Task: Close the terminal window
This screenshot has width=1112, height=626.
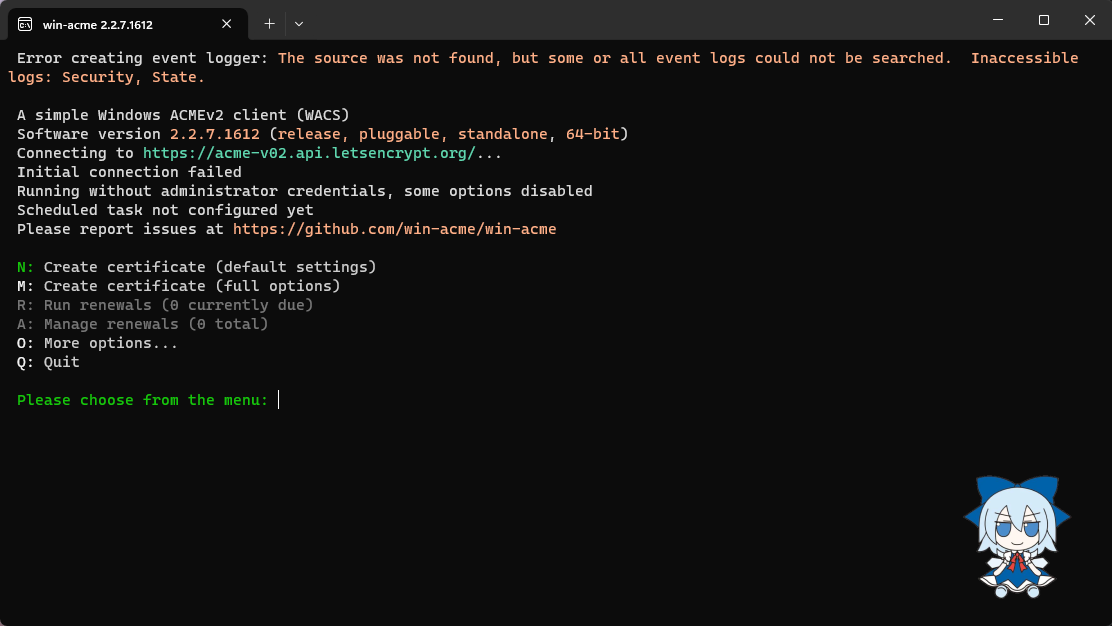Action: (1089, 20)
